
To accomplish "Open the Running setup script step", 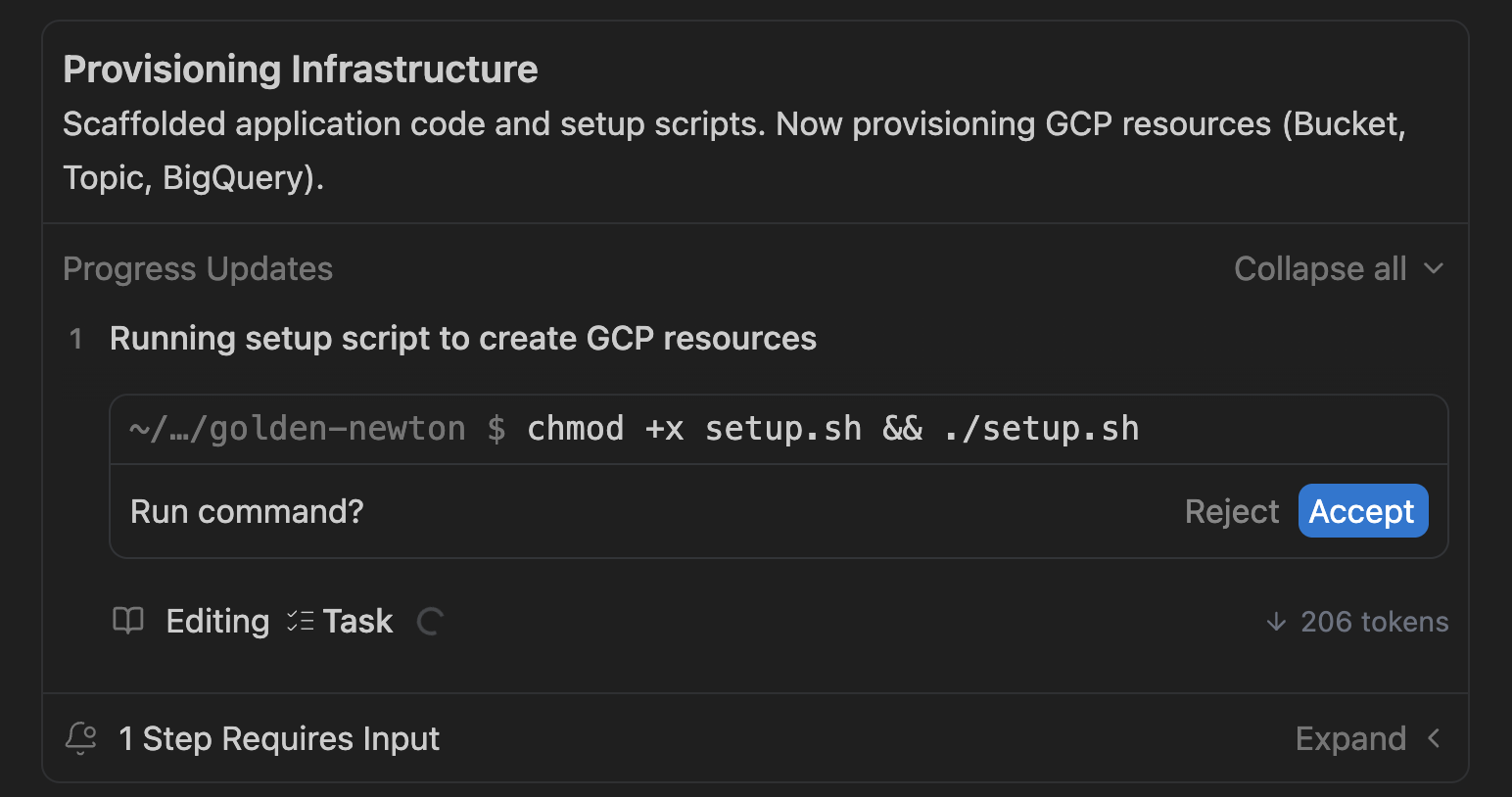I will (462, 338).
